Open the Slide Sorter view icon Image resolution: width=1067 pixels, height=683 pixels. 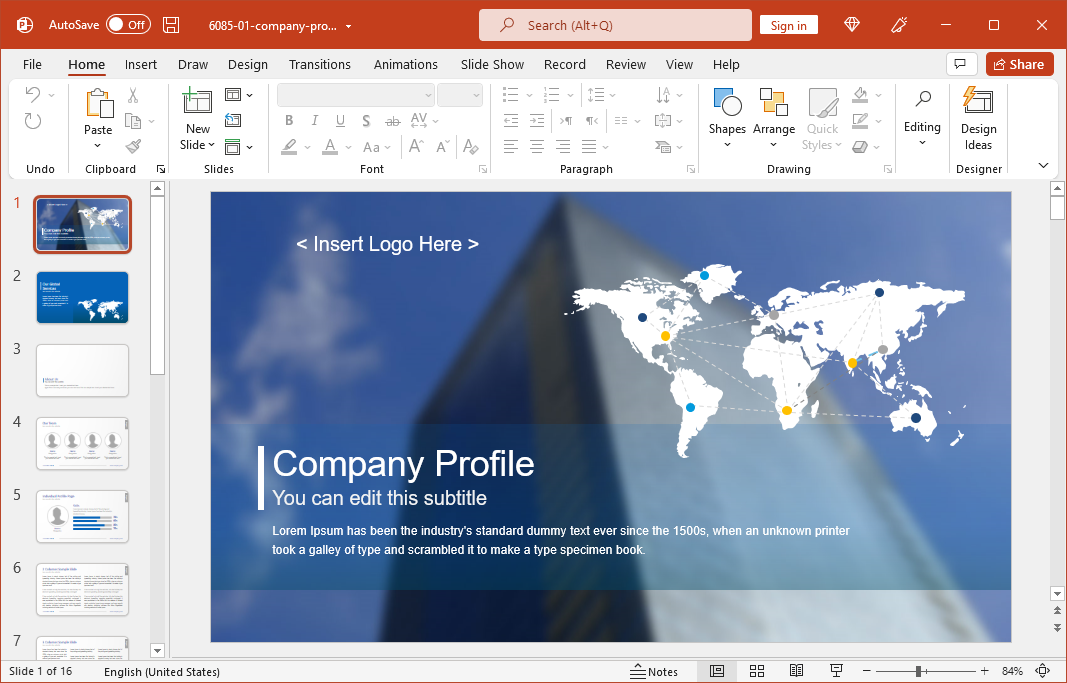point(757,671)
